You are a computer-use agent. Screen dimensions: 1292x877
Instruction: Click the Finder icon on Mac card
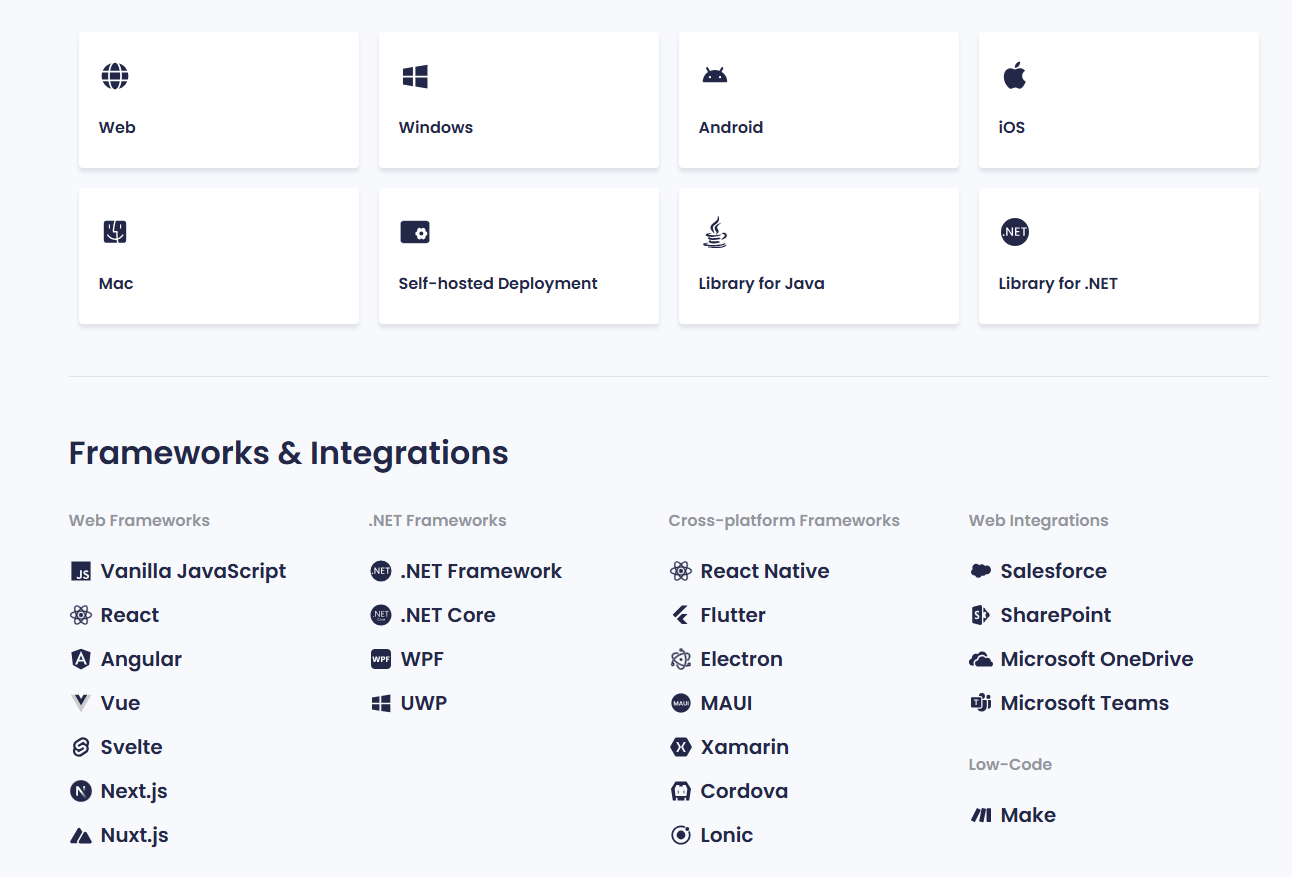(x=115, y=232)
